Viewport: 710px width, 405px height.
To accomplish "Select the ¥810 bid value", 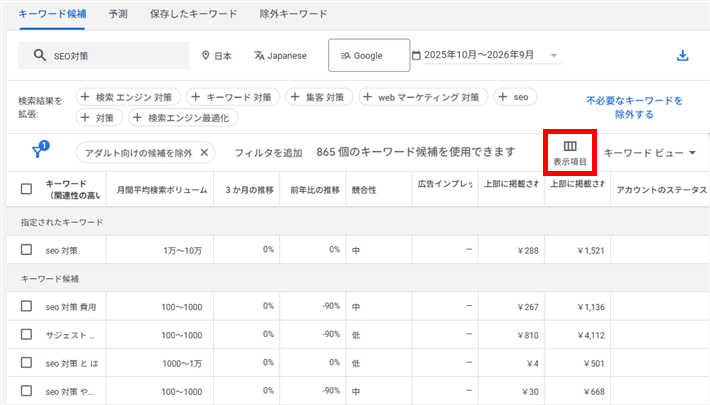I will (x=528, y=335).
